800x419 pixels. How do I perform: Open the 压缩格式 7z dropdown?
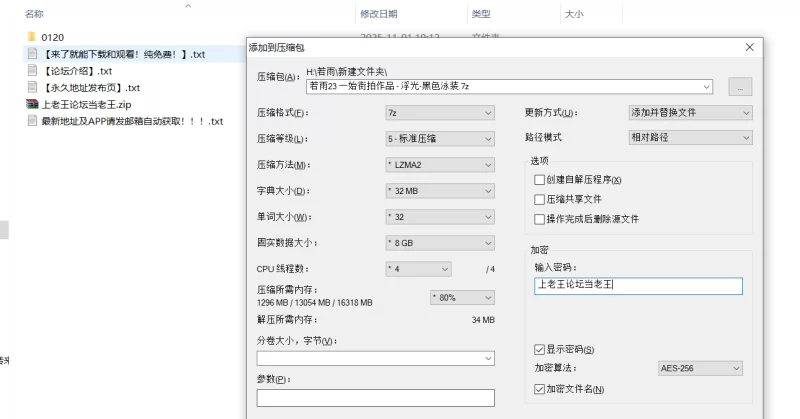pyautogui.click(x=440, y=113)
